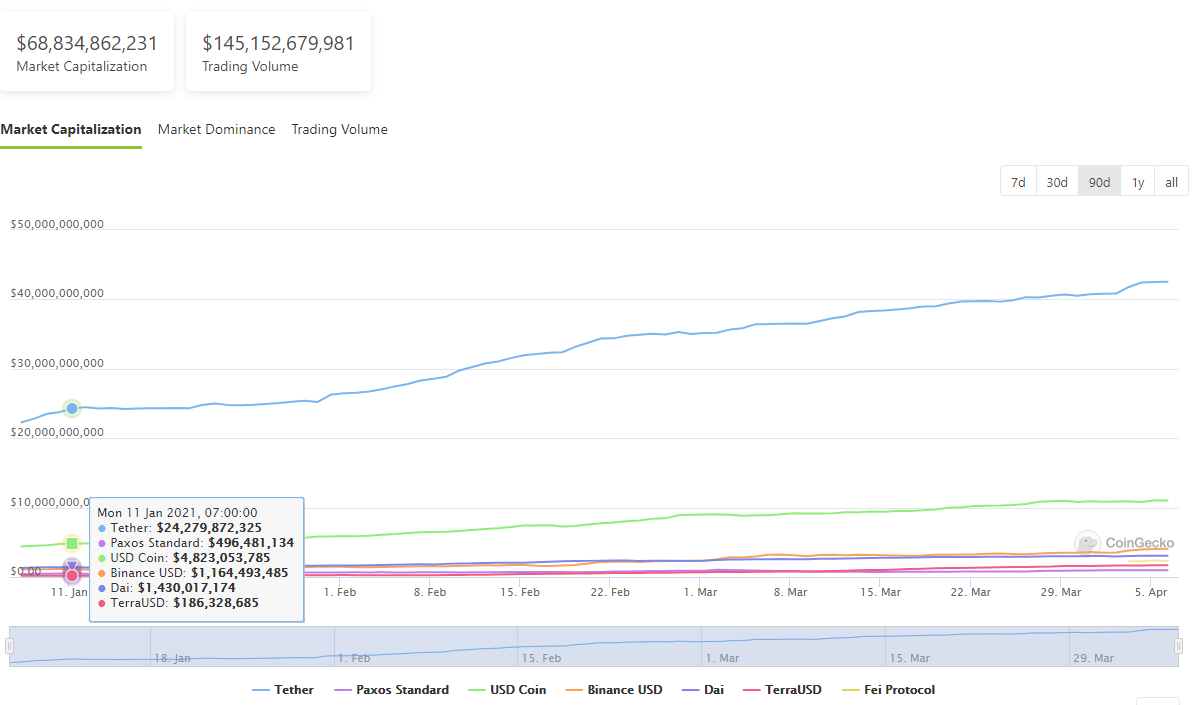This screenshot has width=1202, height=705.
Task: Click the right navigator range handle
Action: [x=1178, y=646]
